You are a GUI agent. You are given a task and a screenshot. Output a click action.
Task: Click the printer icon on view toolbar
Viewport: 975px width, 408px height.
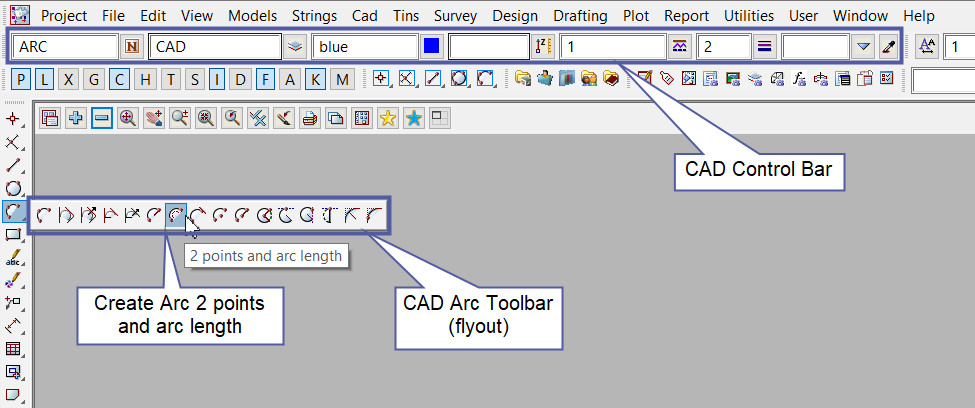click(310, 118)
